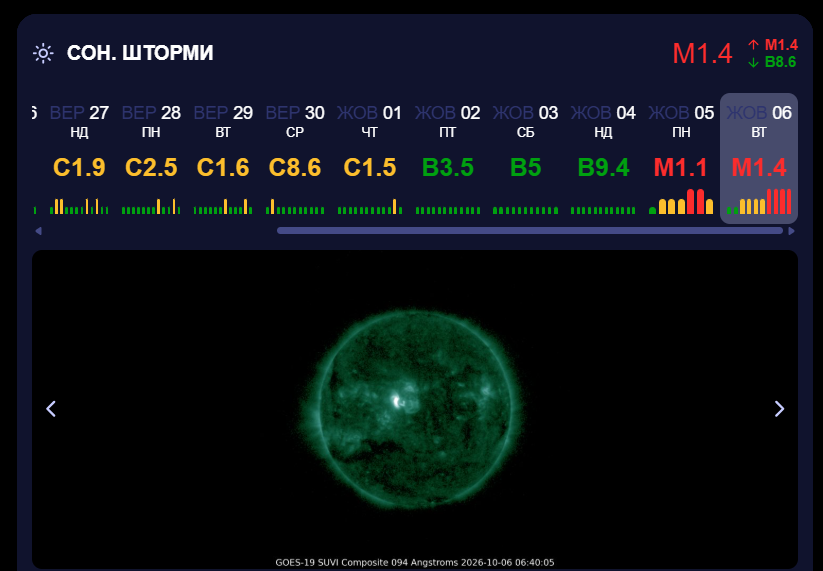
Task: Click the bar chart under ВЕР 30
Action: [x=295, y=206]
